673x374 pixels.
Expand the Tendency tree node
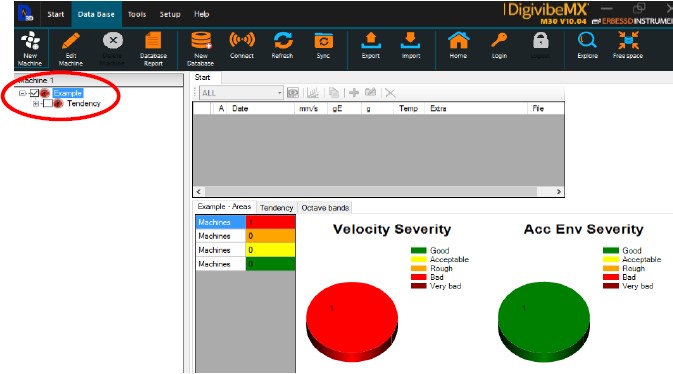coord(36,103)
